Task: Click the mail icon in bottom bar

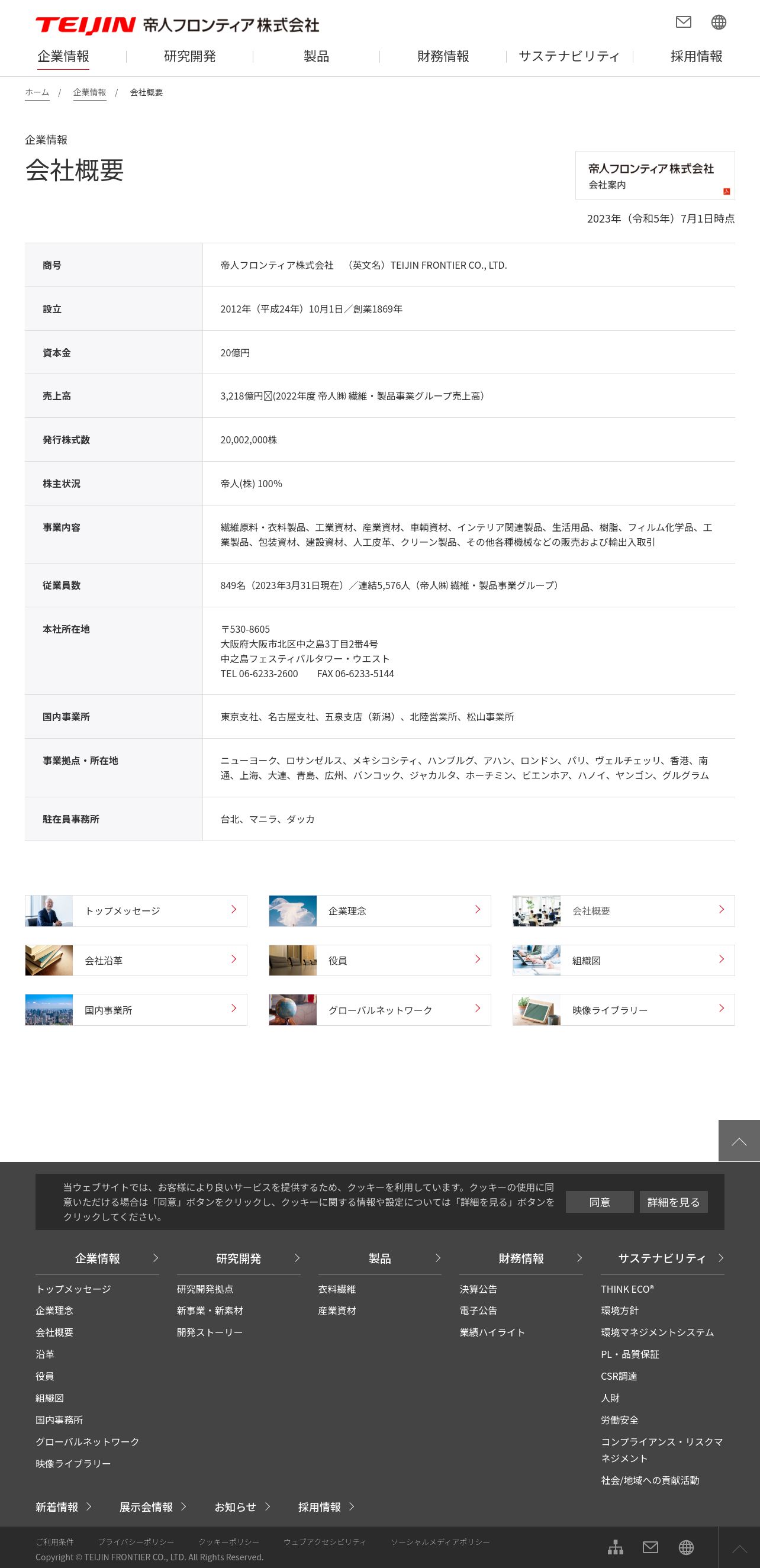Action: [x=650, y=1547]
